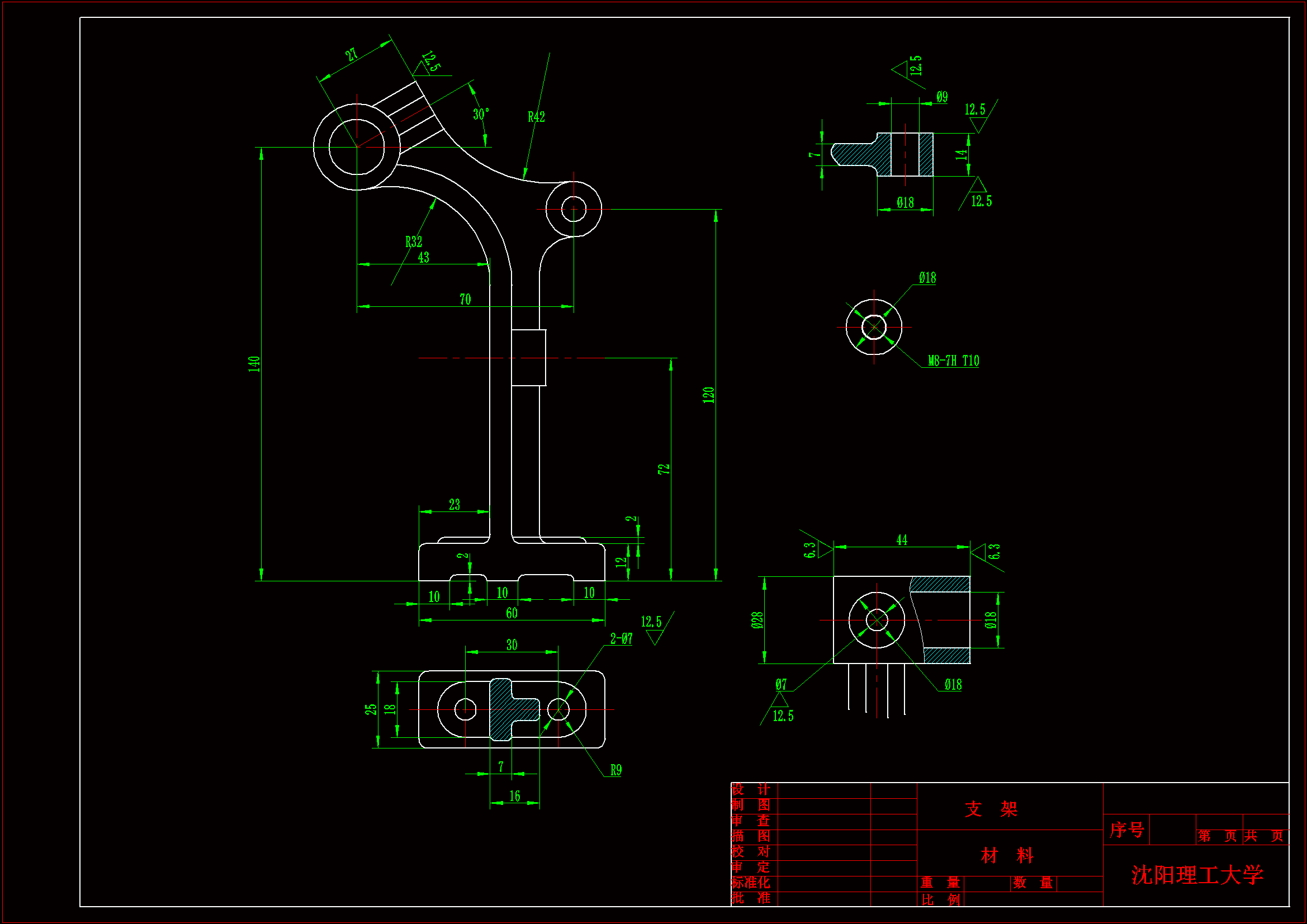
Task: Click the R9 radius leader label
Action: pos(615,770)
